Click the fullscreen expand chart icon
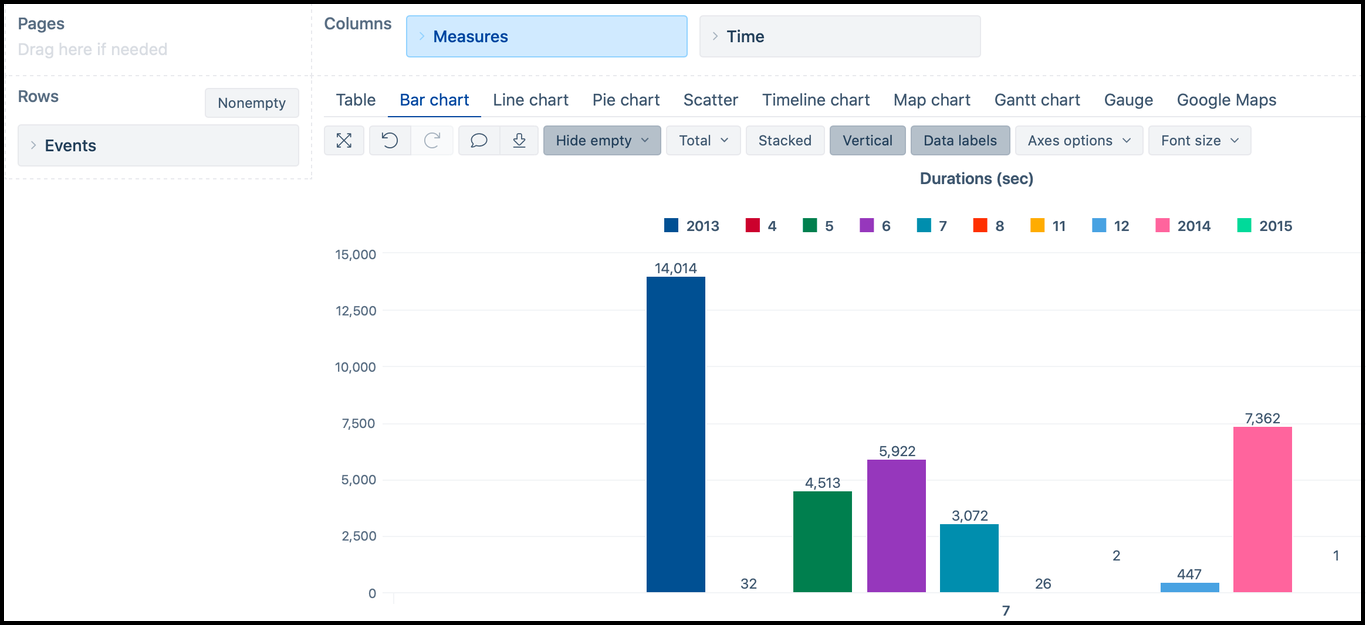The image size is (1366, 625). tap(344, 141)
